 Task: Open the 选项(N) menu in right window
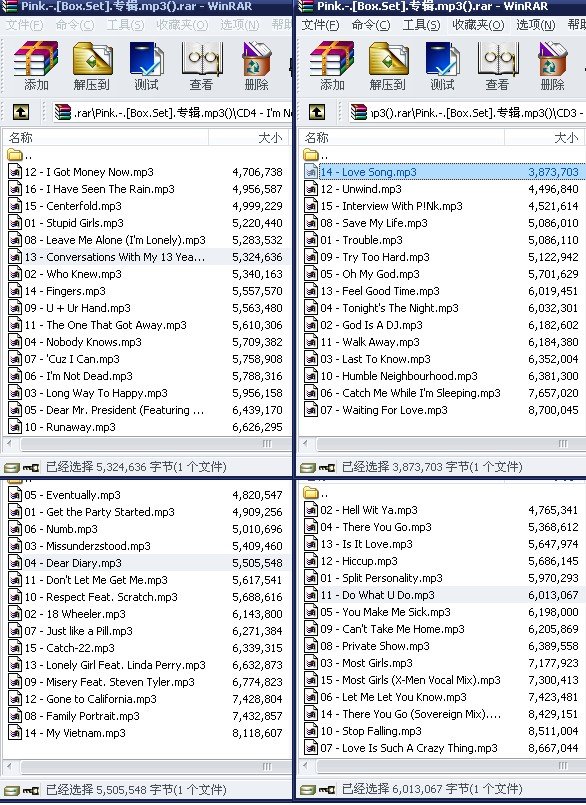tap(536, 25)
